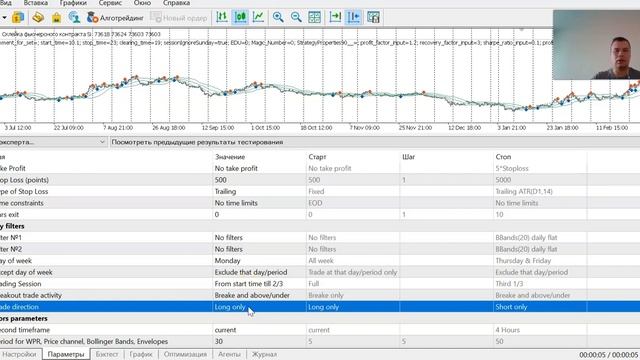
Task: Click the last toolbar icon with lock
Action: (373, 17)
